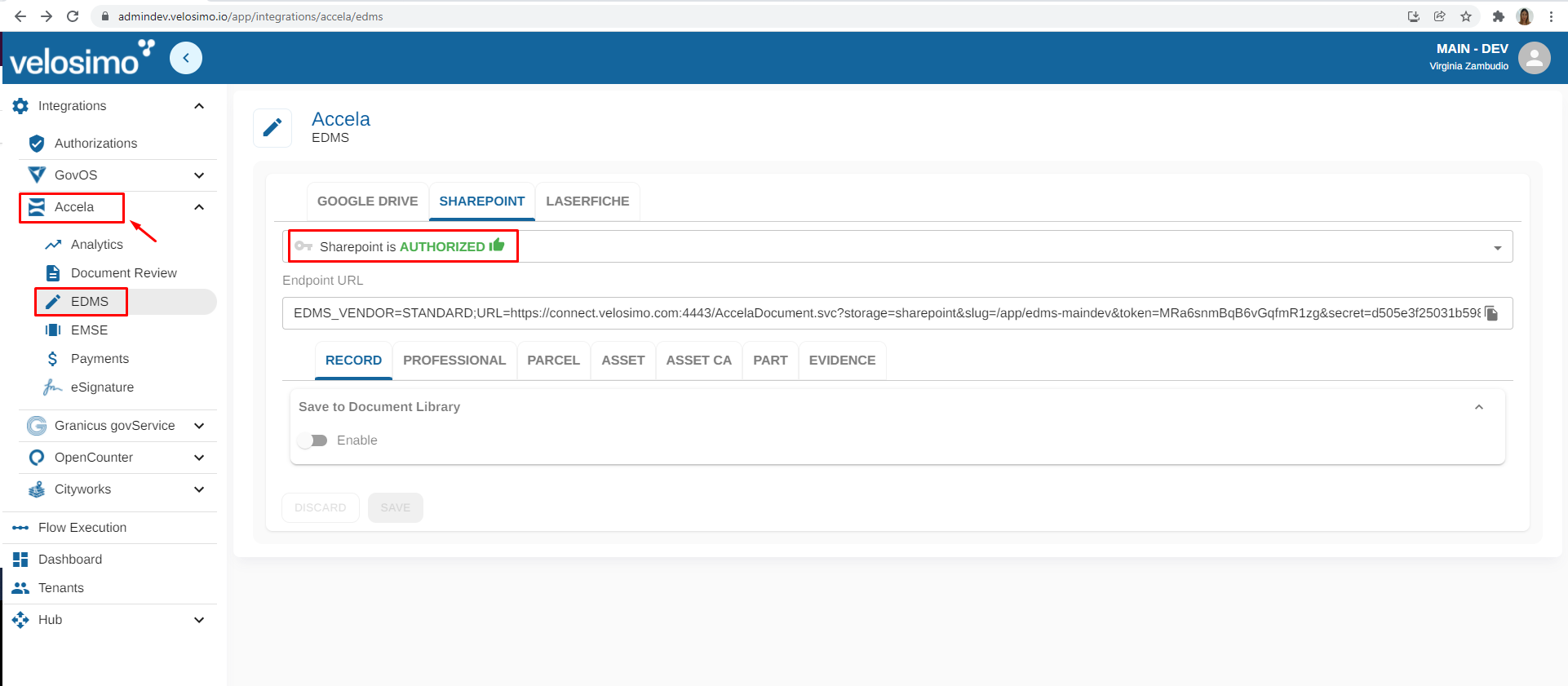This screenshot has width=1568, height=686.
Task: Click the Accela heading link
Action: click(x=341, y=119)
